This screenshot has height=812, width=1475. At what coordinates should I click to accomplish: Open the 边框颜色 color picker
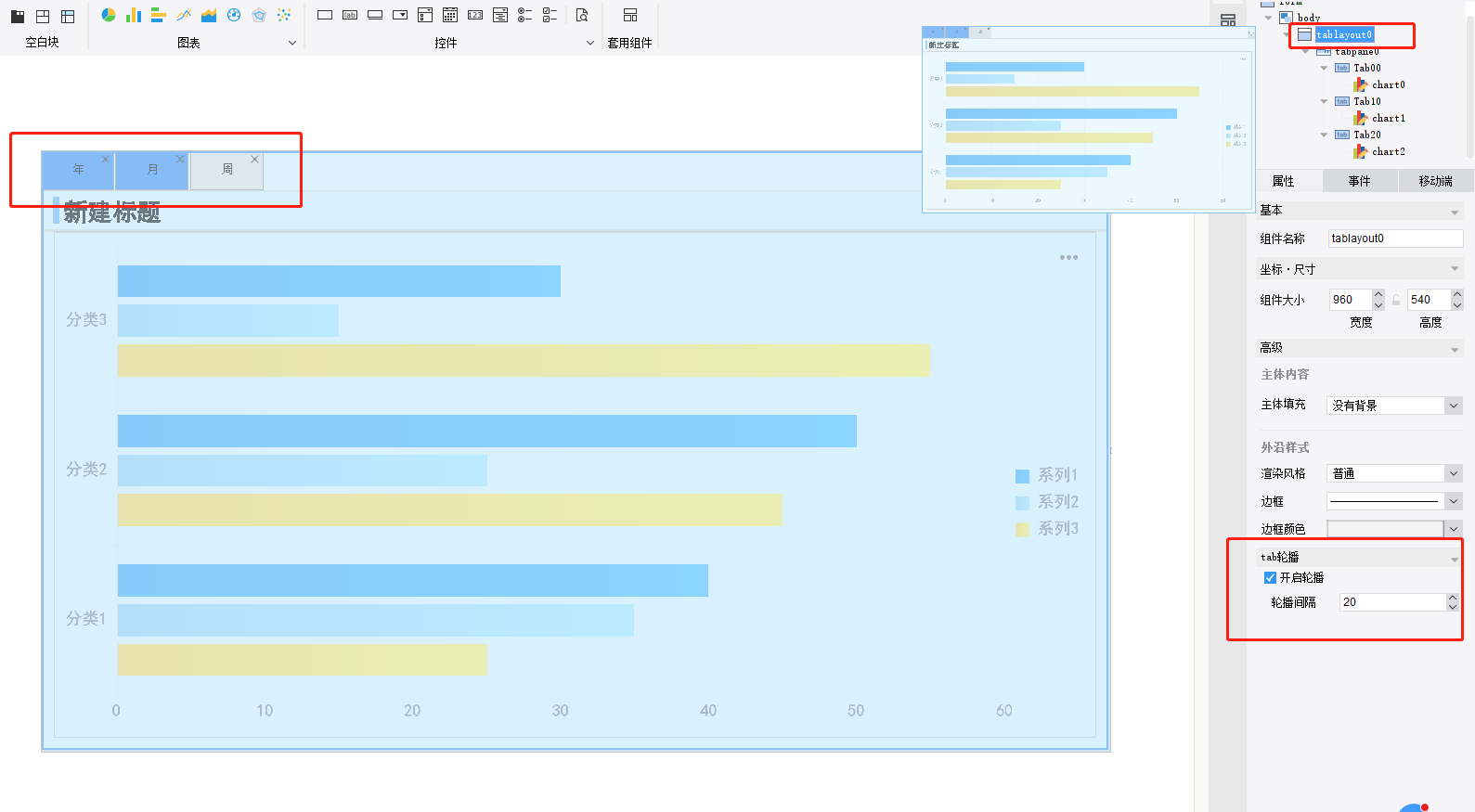1454,528
